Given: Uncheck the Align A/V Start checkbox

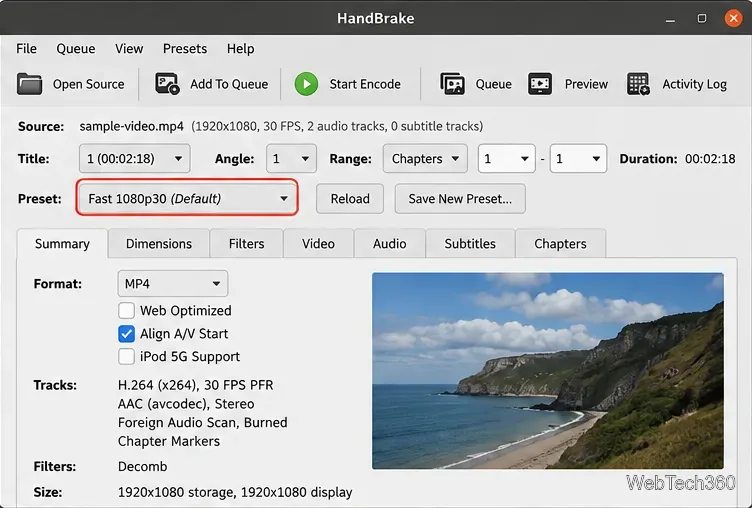Looking at the screenshot, I should [126, 333].
